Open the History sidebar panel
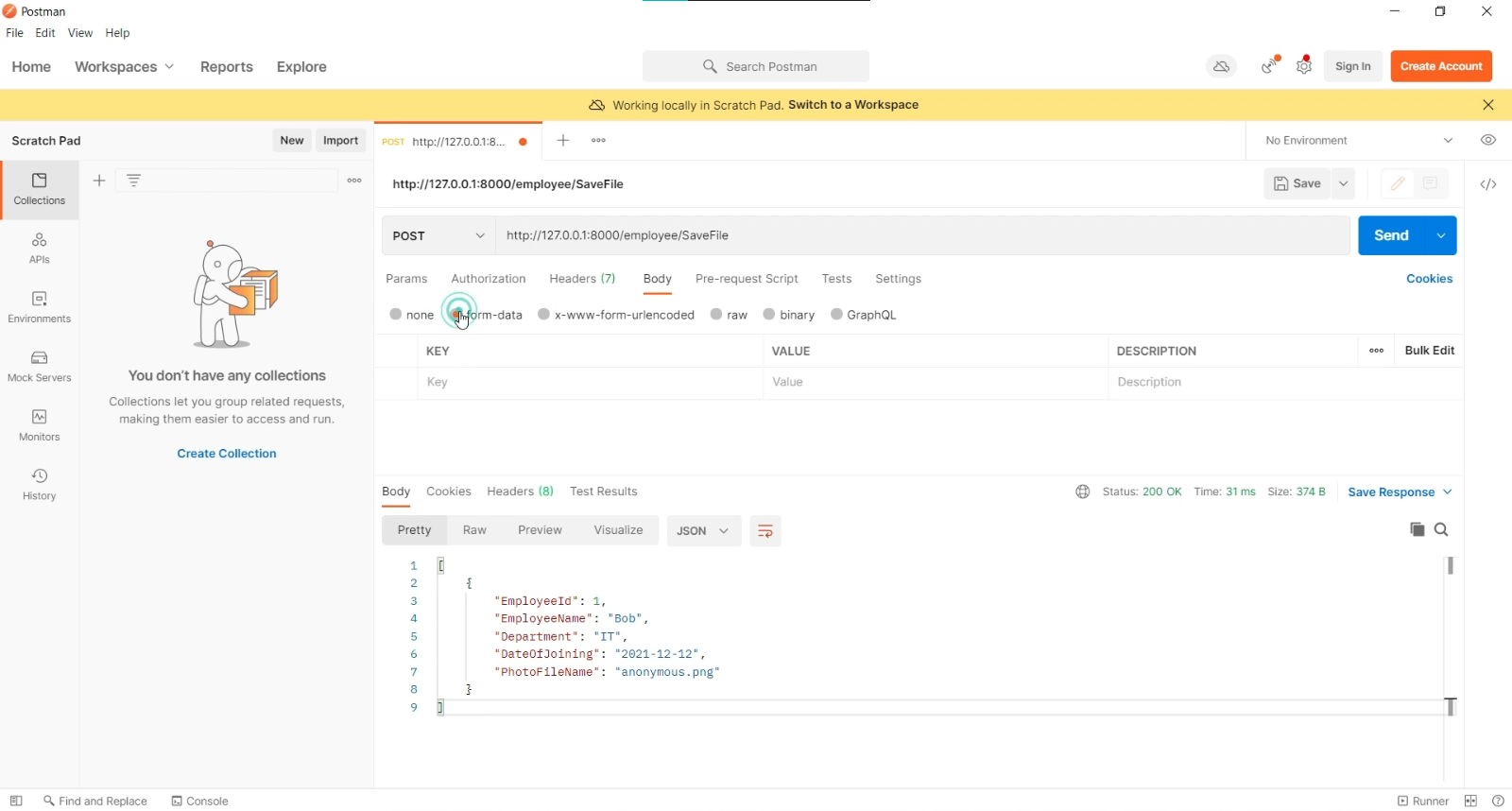The width and height of the screenshot is (1512, 811). pyautogui.click(x=40, y=485)
